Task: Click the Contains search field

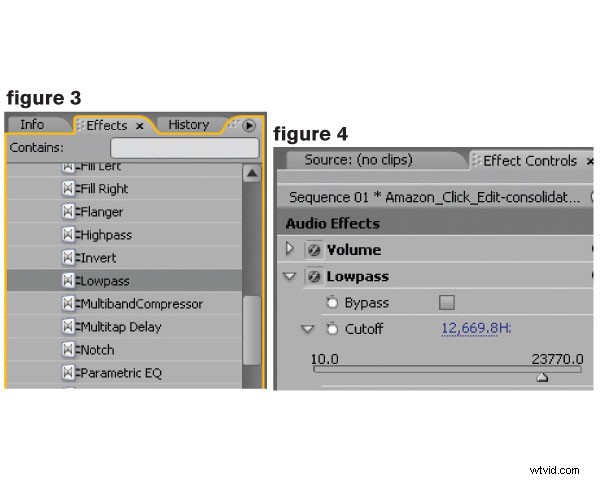Action: coord(184,148)
